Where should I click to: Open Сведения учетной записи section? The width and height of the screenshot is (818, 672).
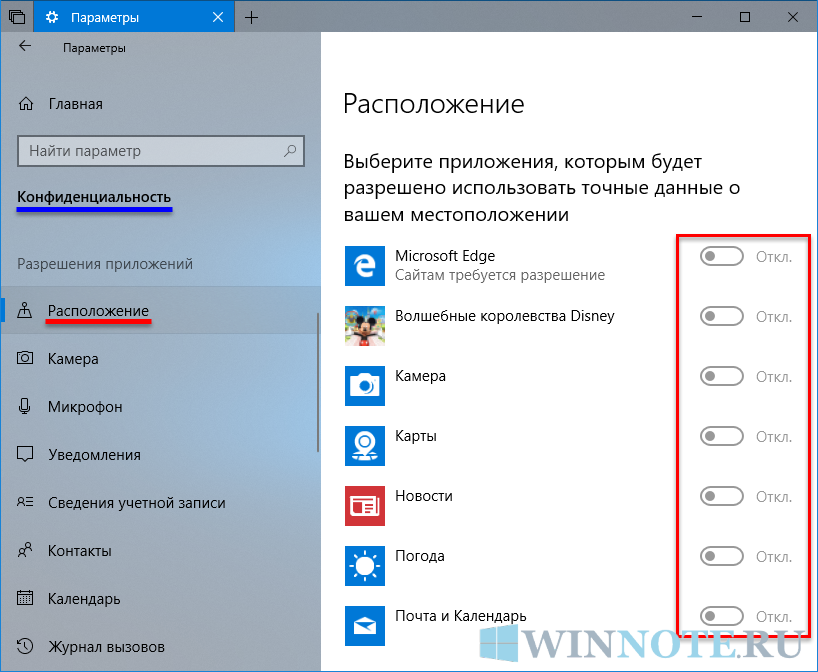[161, 502]
